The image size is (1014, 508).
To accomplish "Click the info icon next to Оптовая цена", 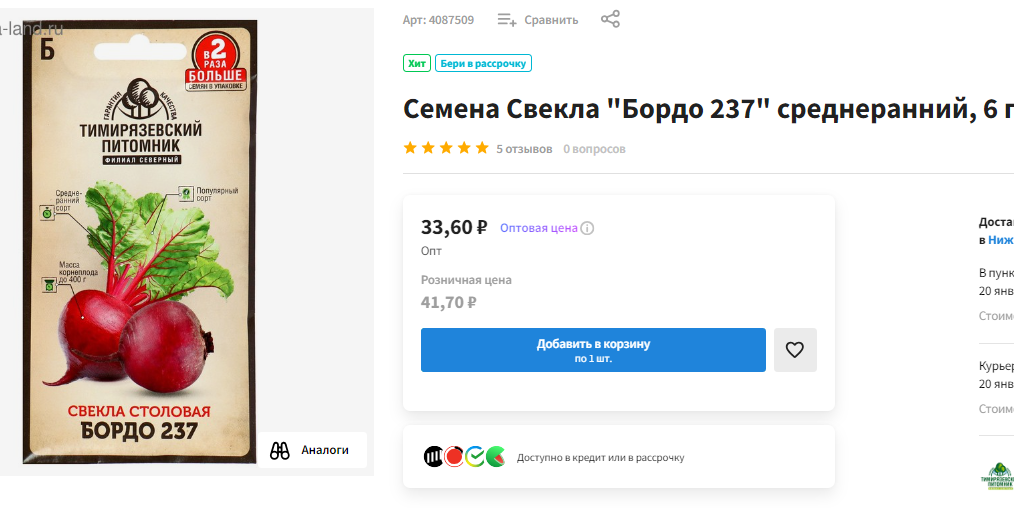I will point(587,228).
